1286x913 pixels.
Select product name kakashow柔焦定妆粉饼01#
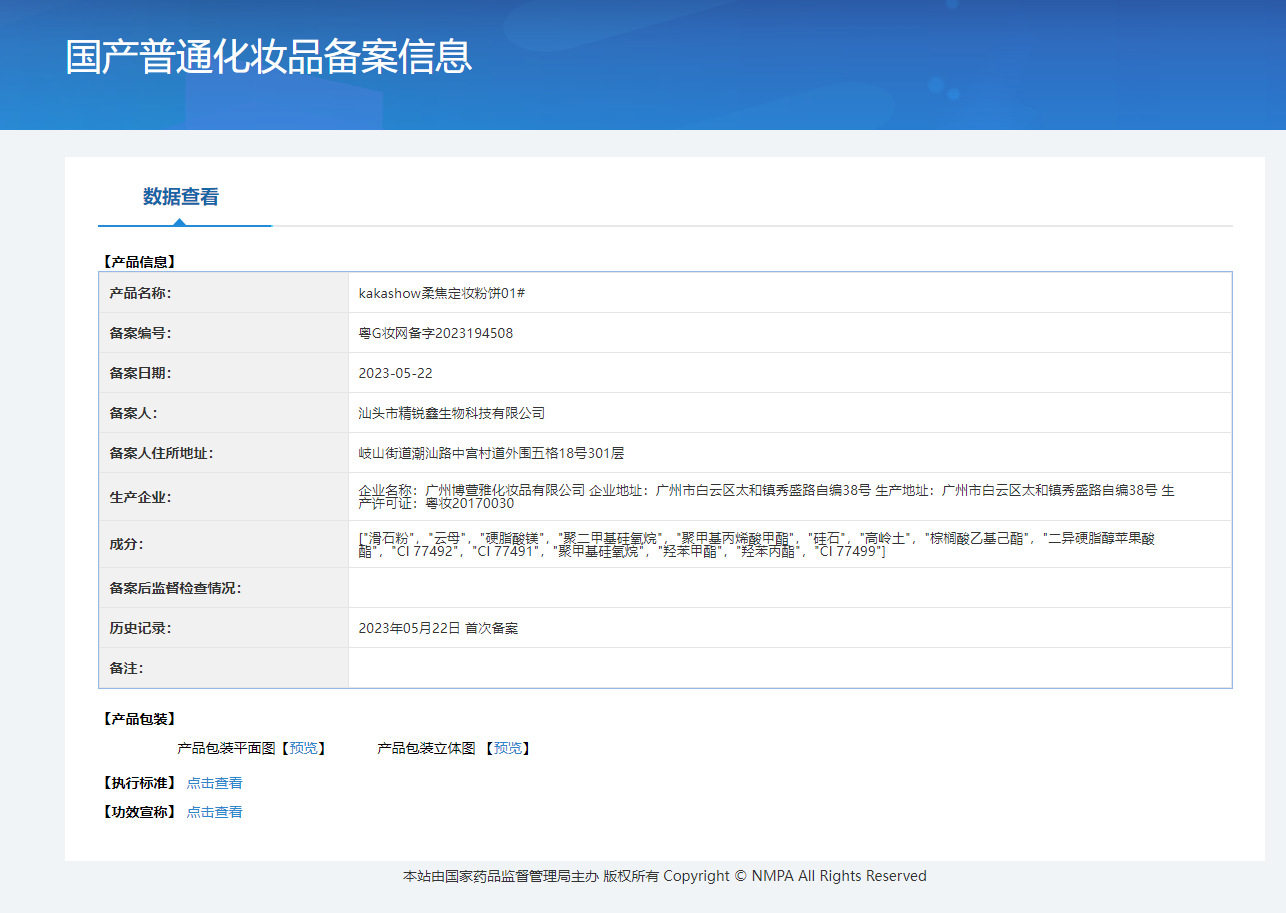(442, 293)
